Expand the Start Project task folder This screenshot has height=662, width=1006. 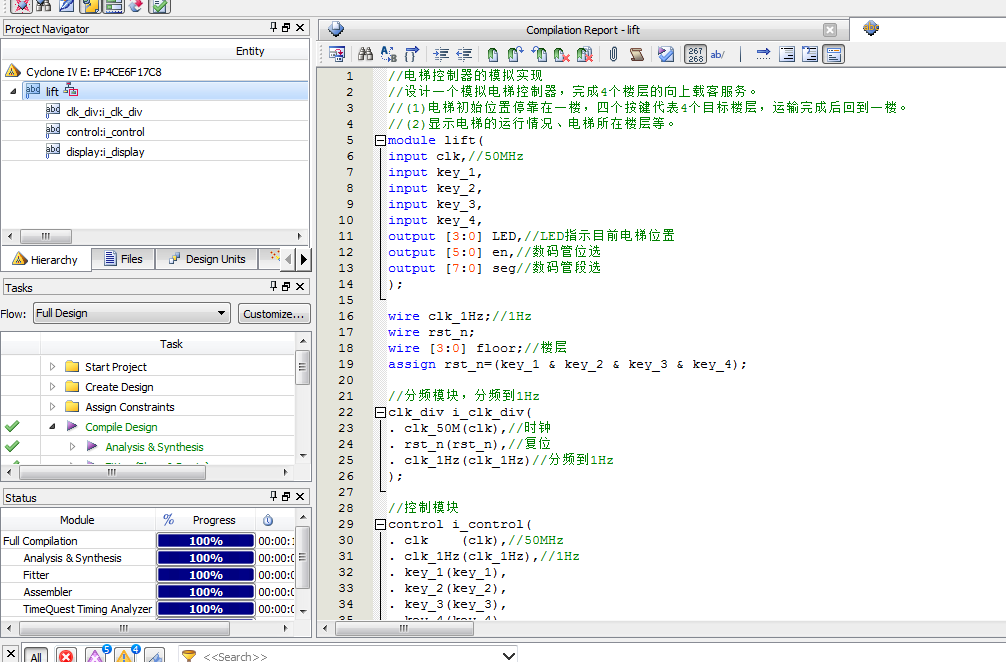pyautogui.click(x=53, y=367)
